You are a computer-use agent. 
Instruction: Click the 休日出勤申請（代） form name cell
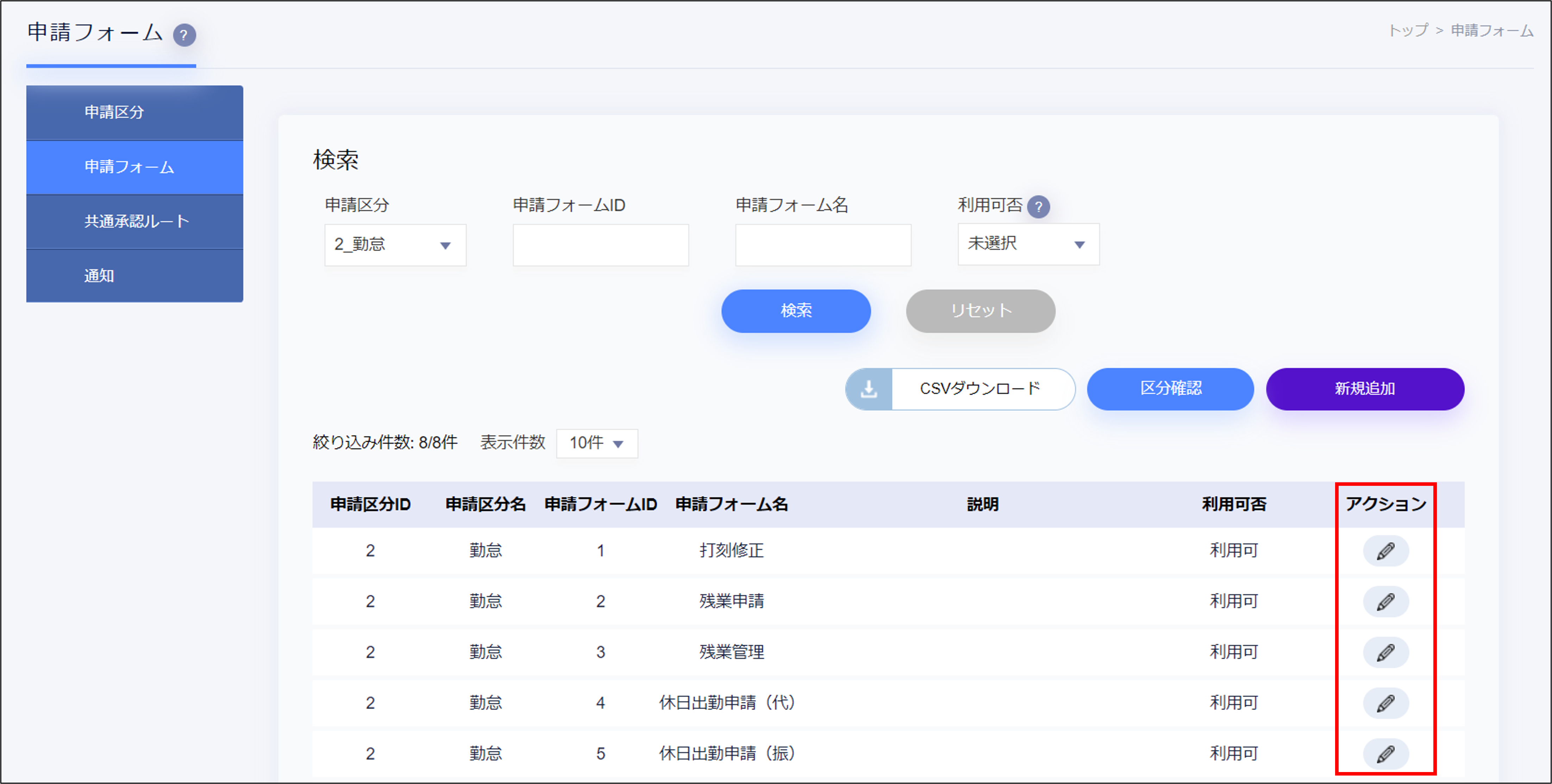pos(727,703)
